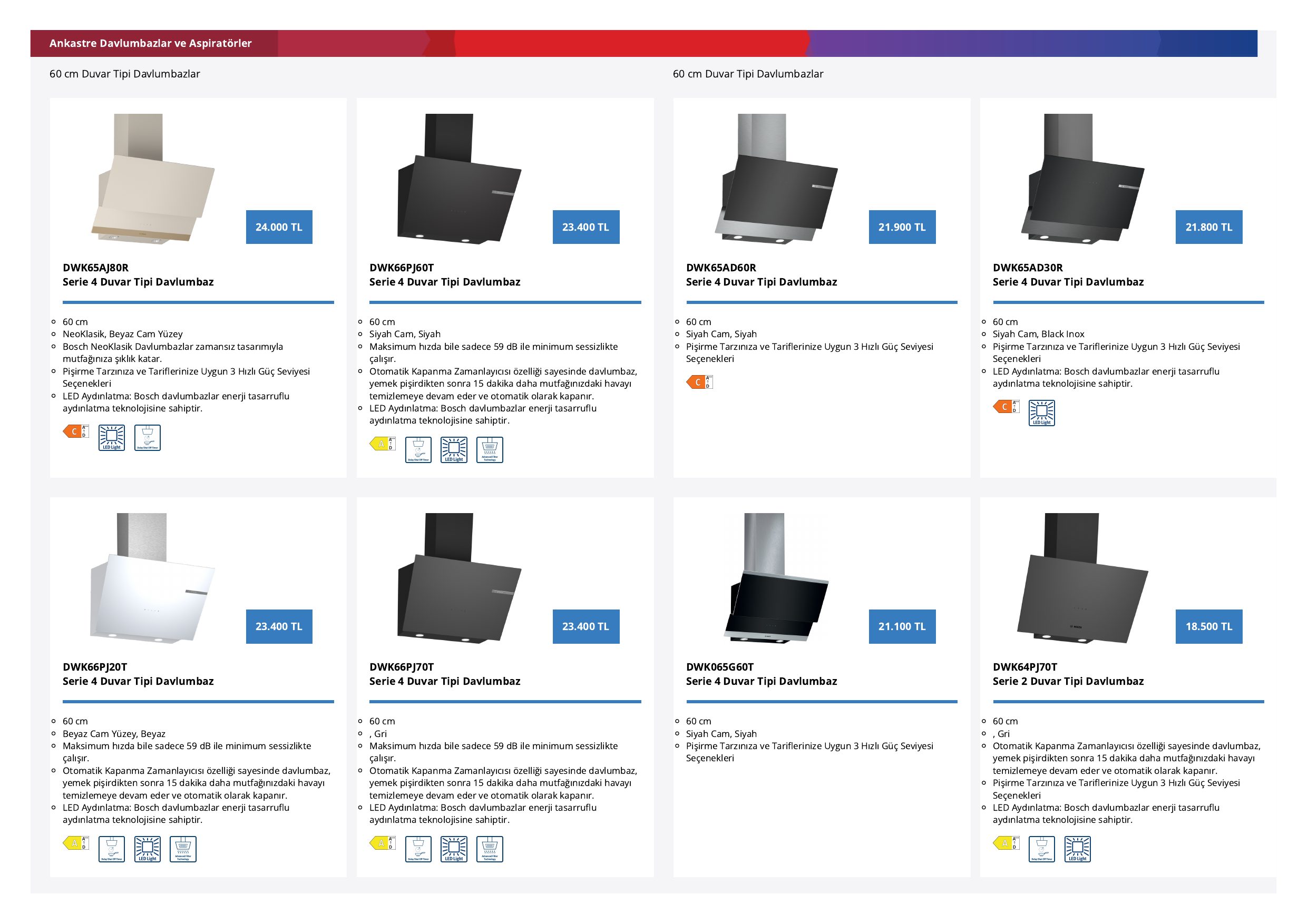Viewport: 1308px width, 924px height.
Task: Click the beige DWK65AJ80R hood image
Action: pyautogui.click(x=153, y=179)
